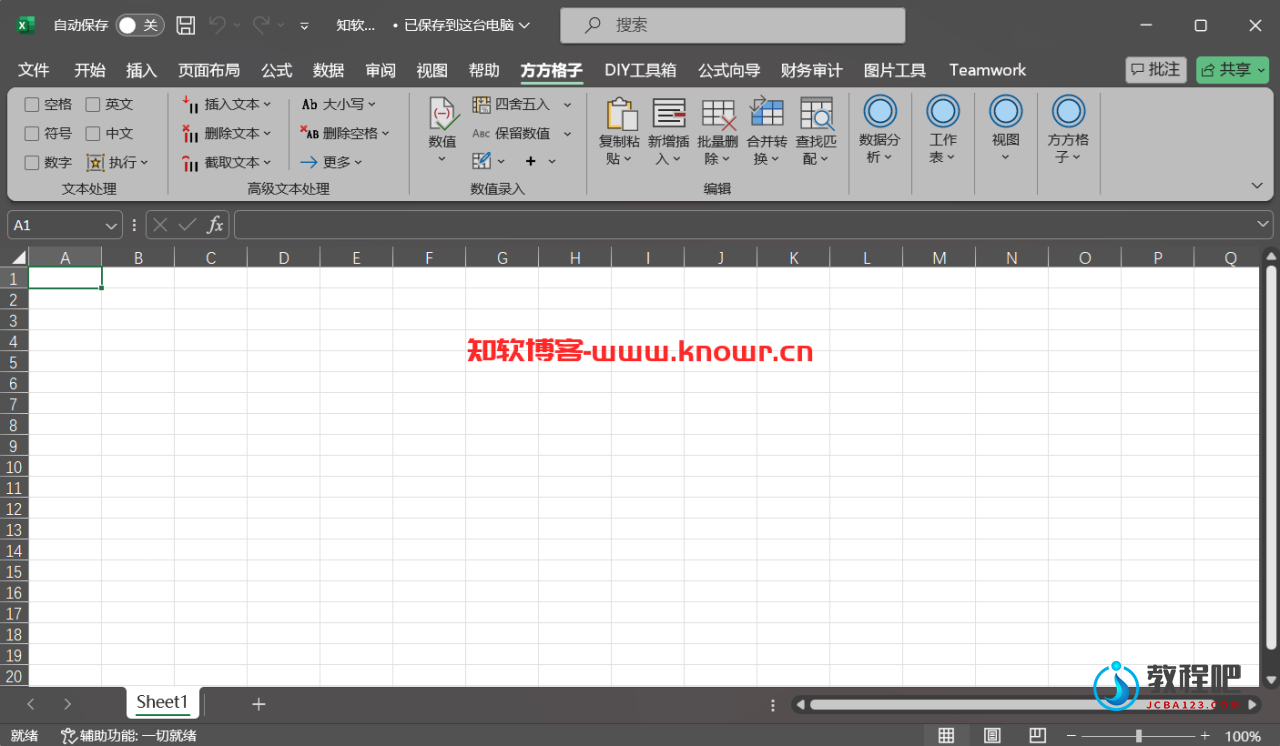Save the workbook with the floppy icon
This screenshot has width=1280, height=746.
(x=186, y=25)
